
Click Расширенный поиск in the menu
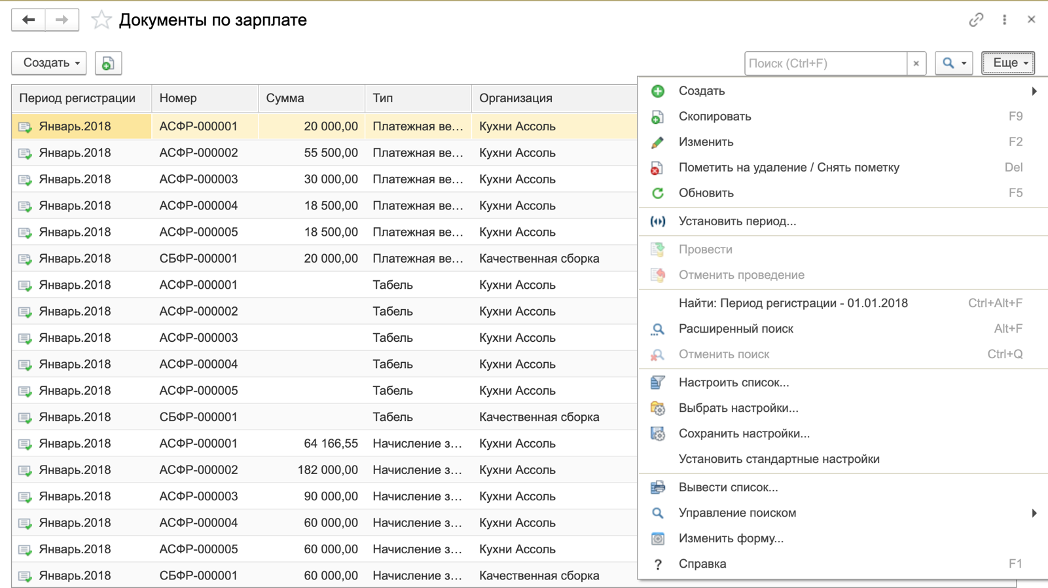click(735, 328)
